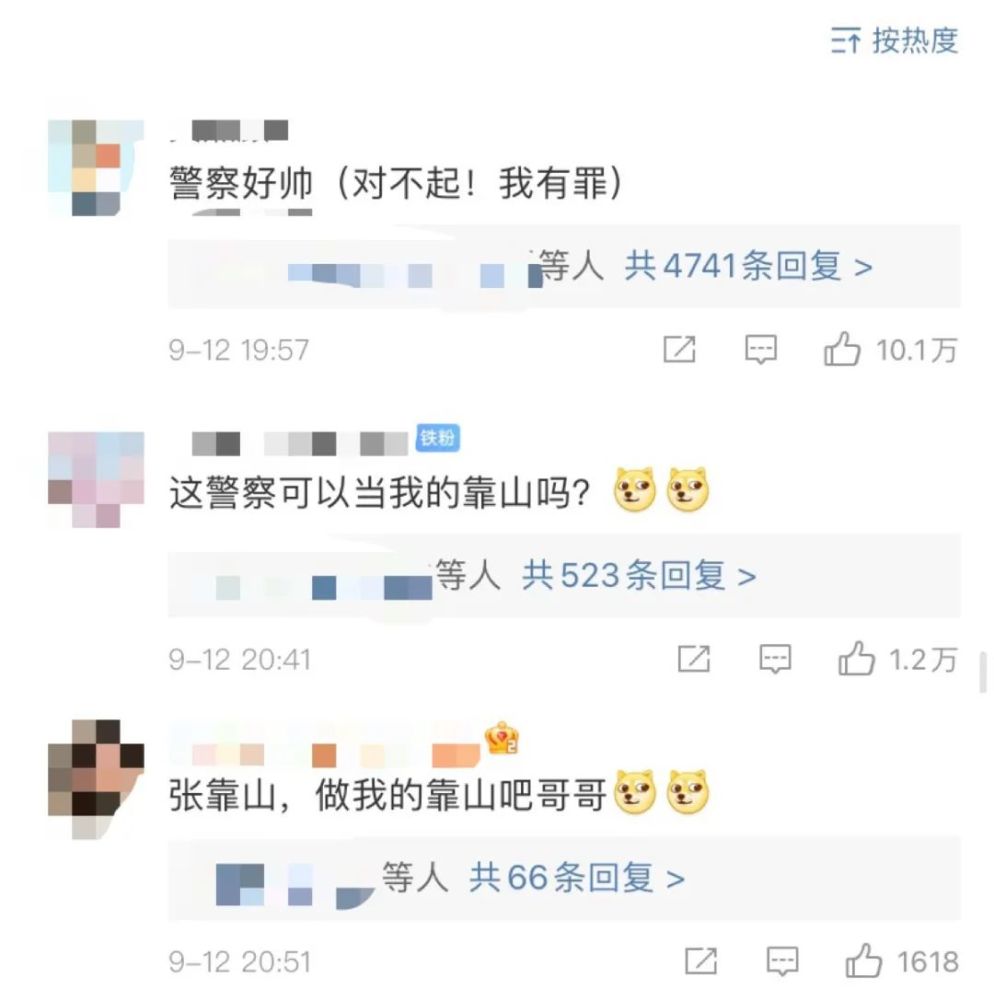Forward the 张靠山 comment using share icon
Viewport: 994px width, 1000px height.
(701, 961)
